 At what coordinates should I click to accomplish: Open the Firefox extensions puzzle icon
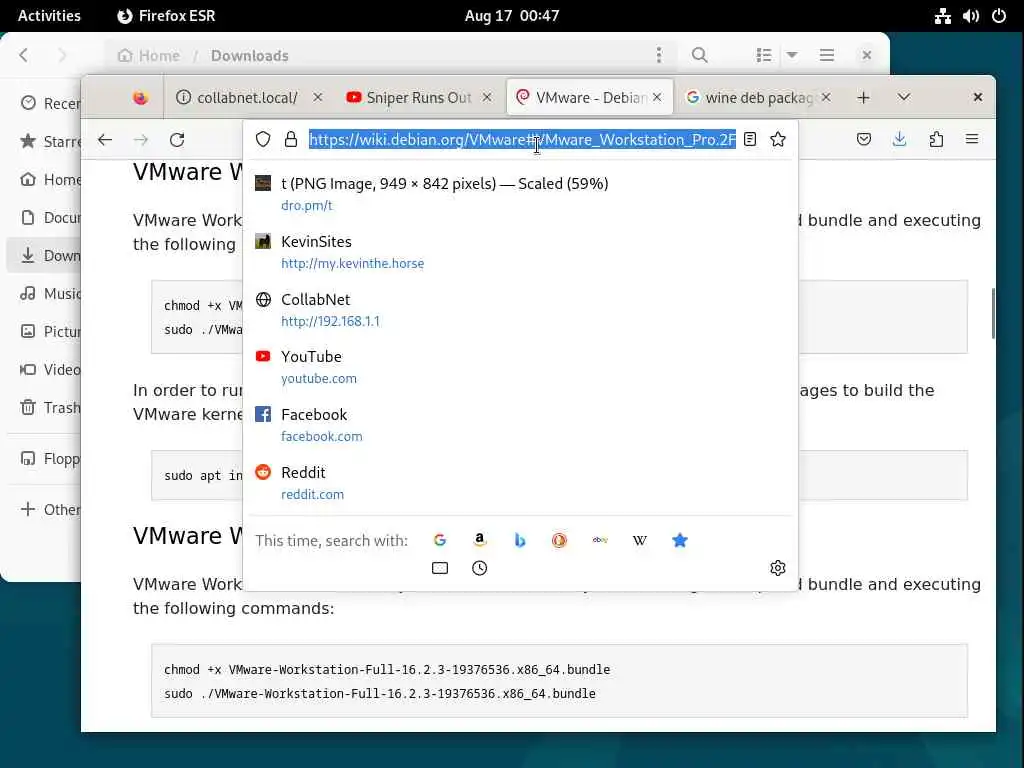[x=936, y=139]
